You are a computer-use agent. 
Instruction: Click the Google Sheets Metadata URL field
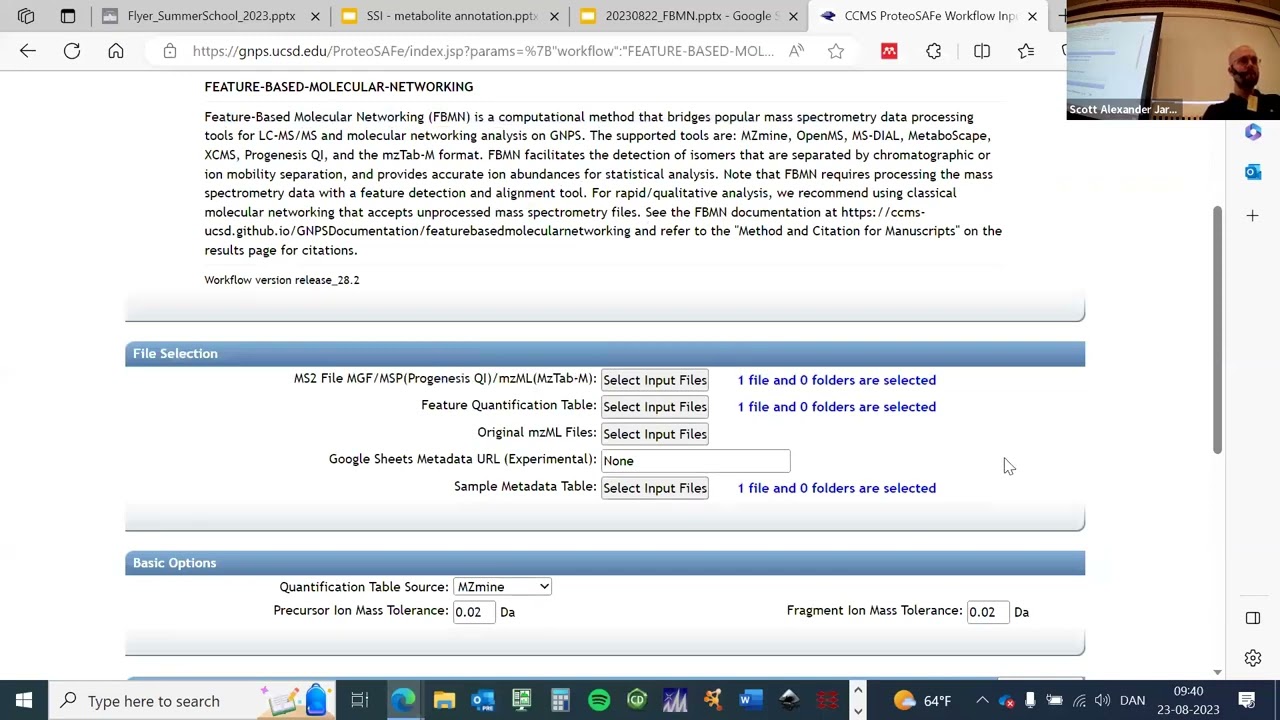coord(695,461)
